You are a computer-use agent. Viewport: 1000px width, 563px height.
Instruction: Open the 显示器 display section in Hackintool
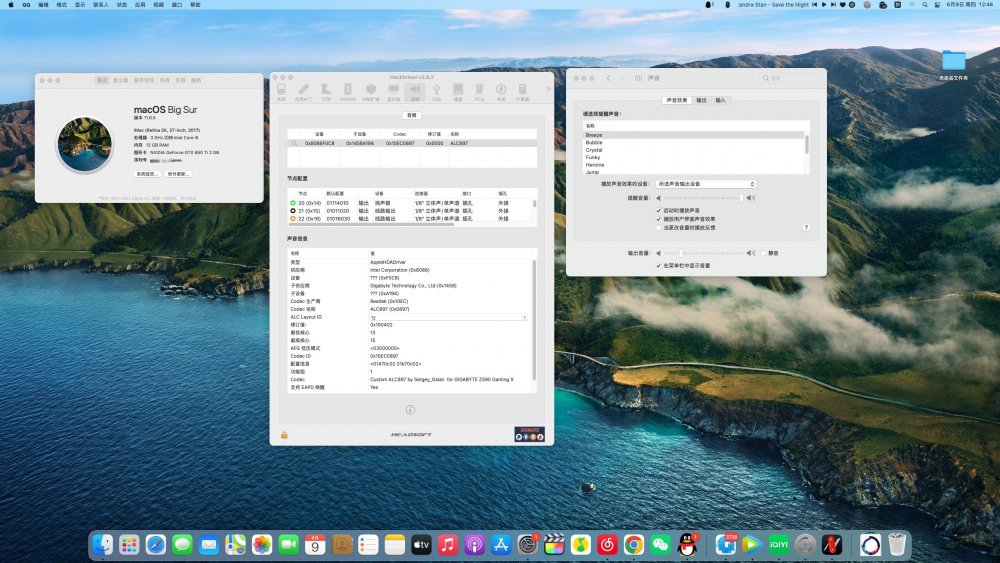393,92
